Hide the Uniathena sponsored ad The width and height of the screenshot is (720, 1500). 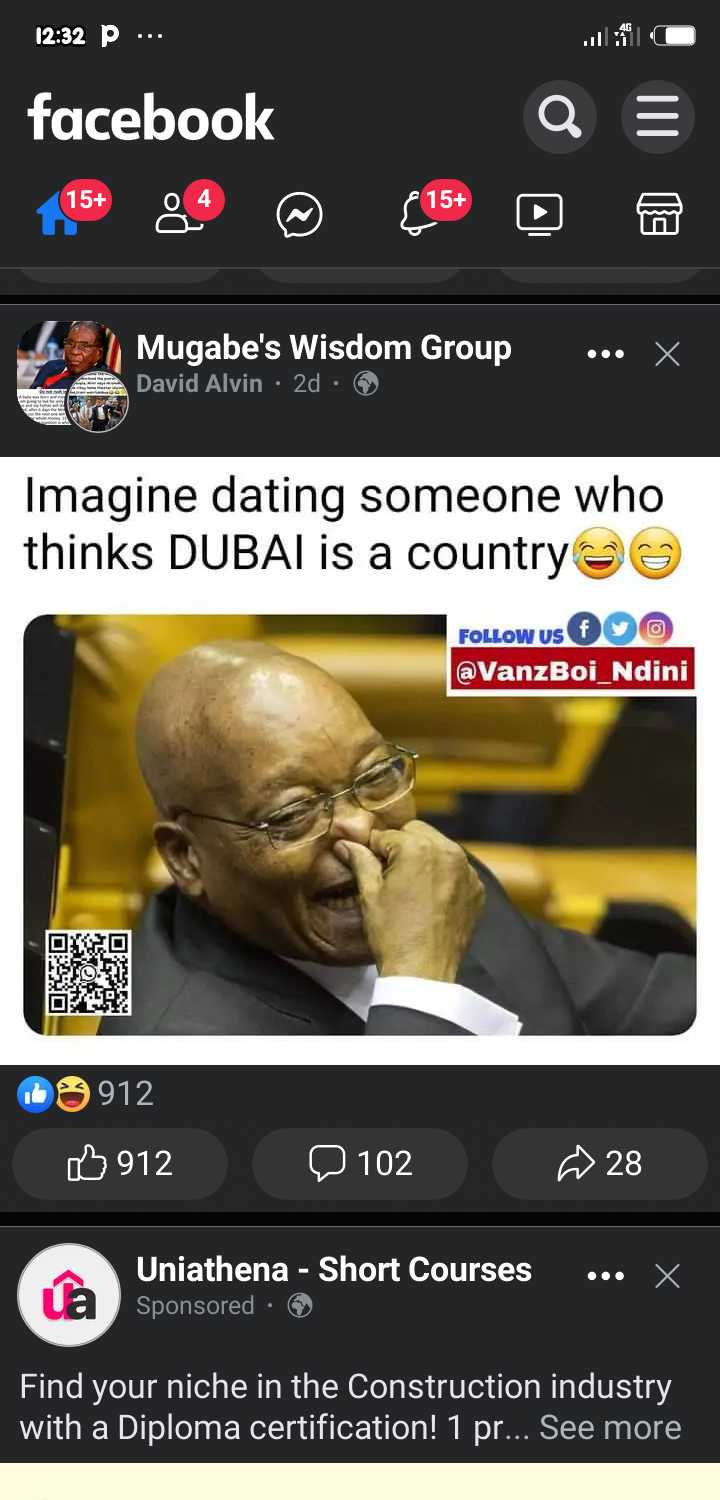coord(667,1276)
